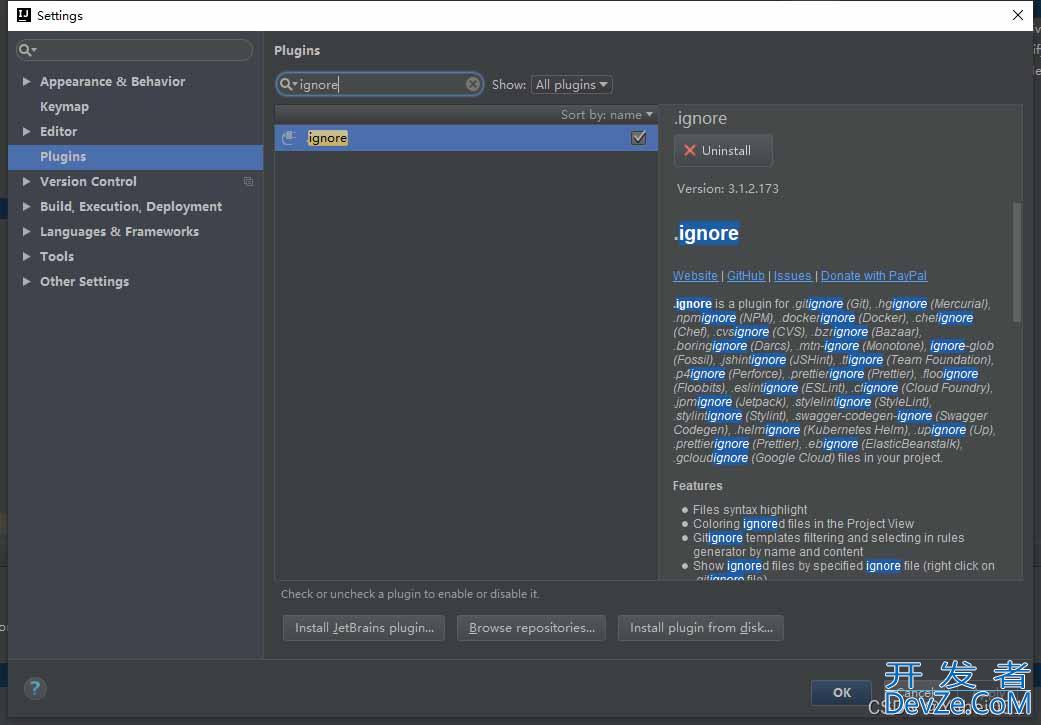
Task: Select the ignore plugin row
Action: coord(466,138)
